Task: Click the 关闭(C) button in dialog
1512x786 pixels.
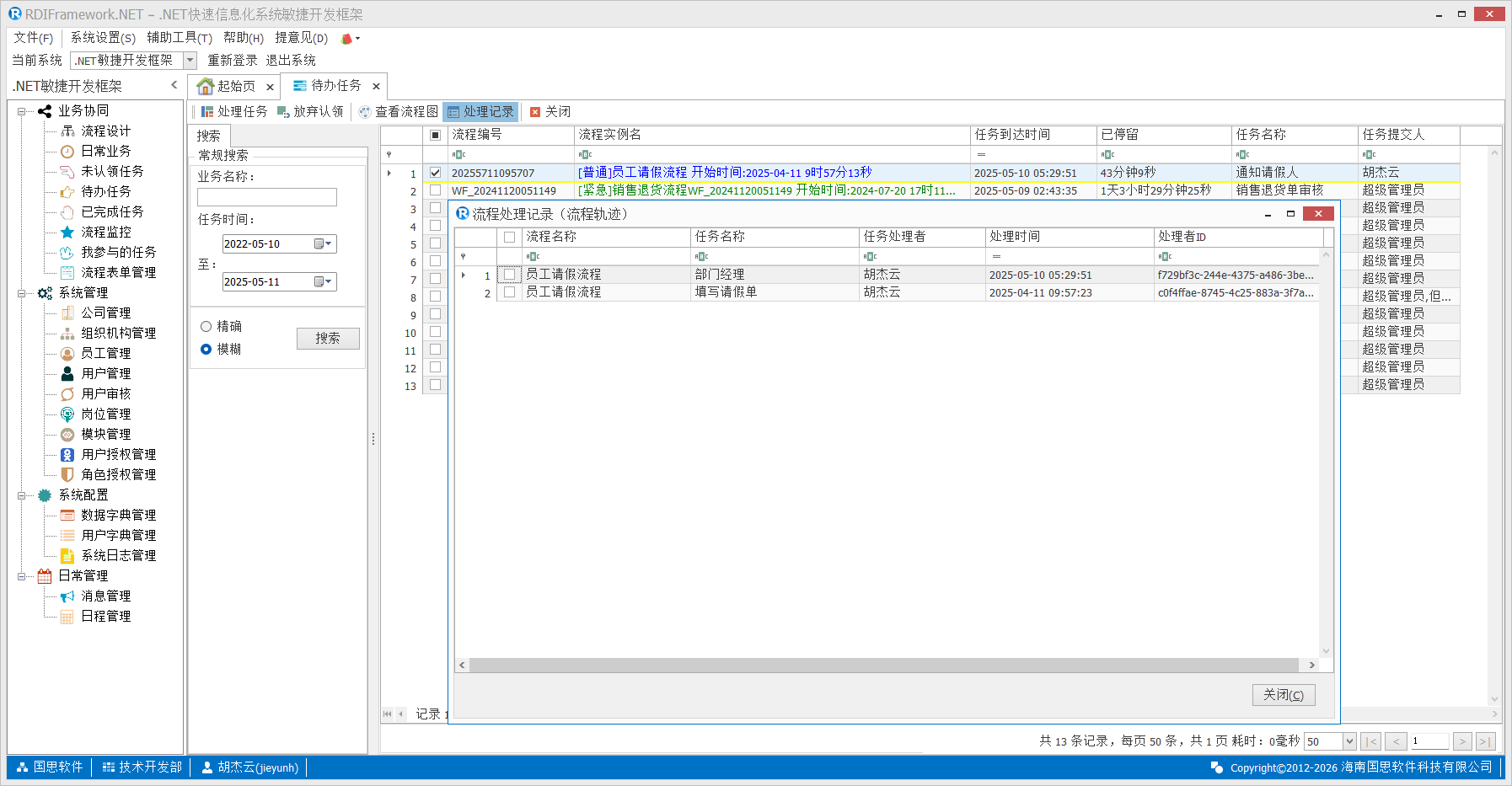Action: coord(1283,695)
